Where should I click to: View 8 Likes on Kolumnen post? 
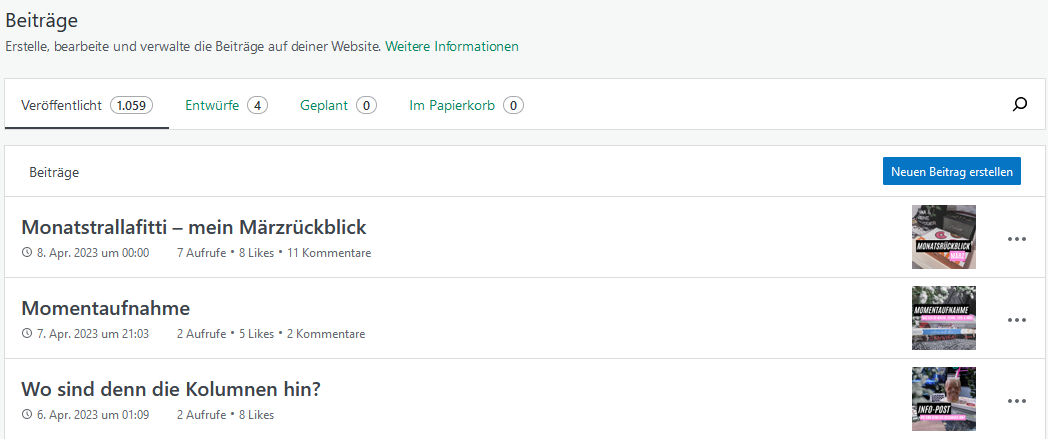[255, 415]
